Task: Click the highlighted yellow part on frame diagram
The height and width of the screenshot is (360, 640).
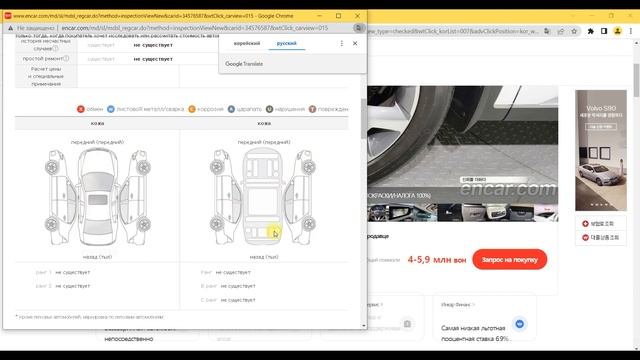Action: 273,232
